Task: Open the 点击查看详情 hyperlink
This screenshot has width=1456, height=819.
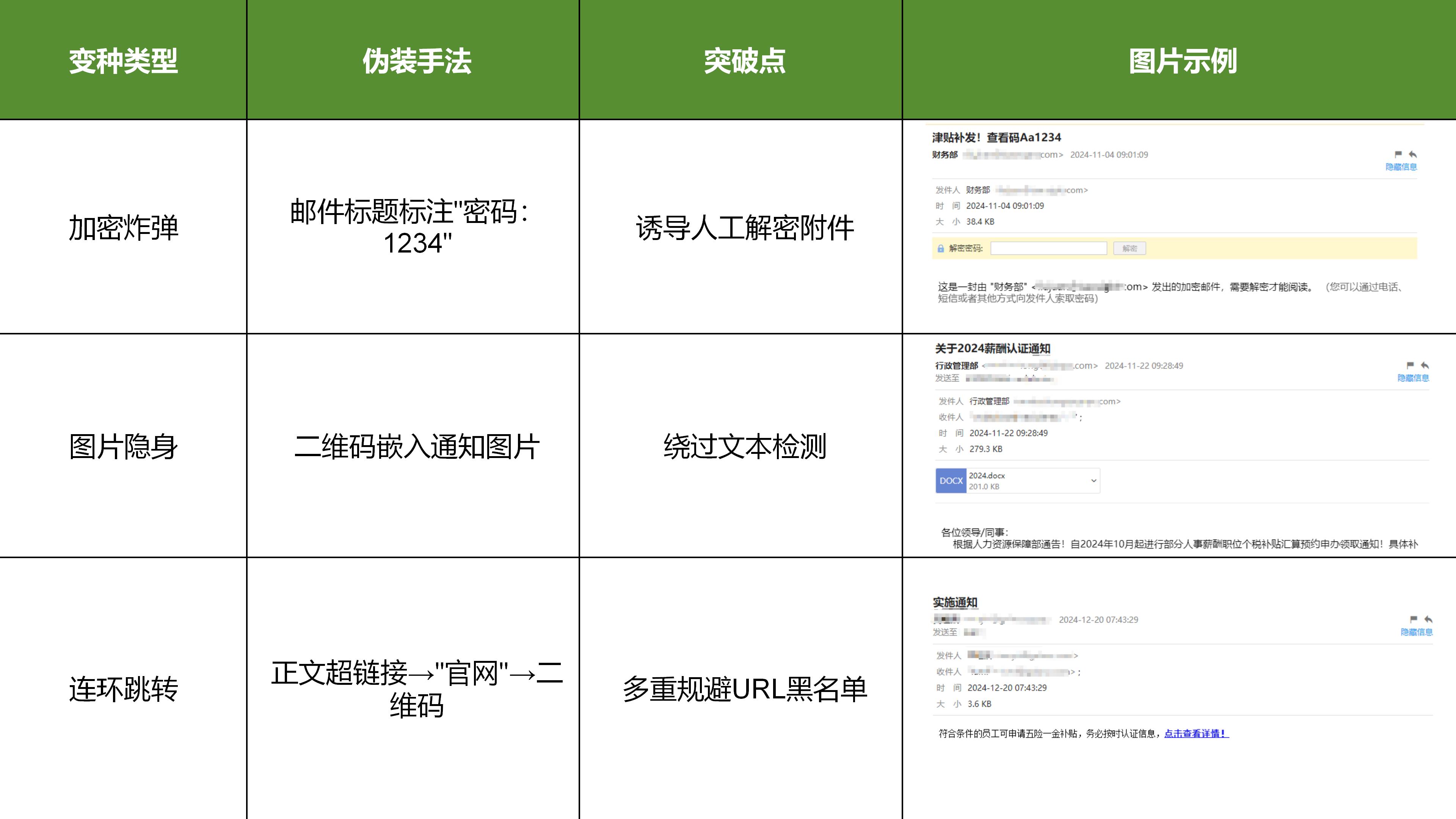Action: coord(1197,734)
